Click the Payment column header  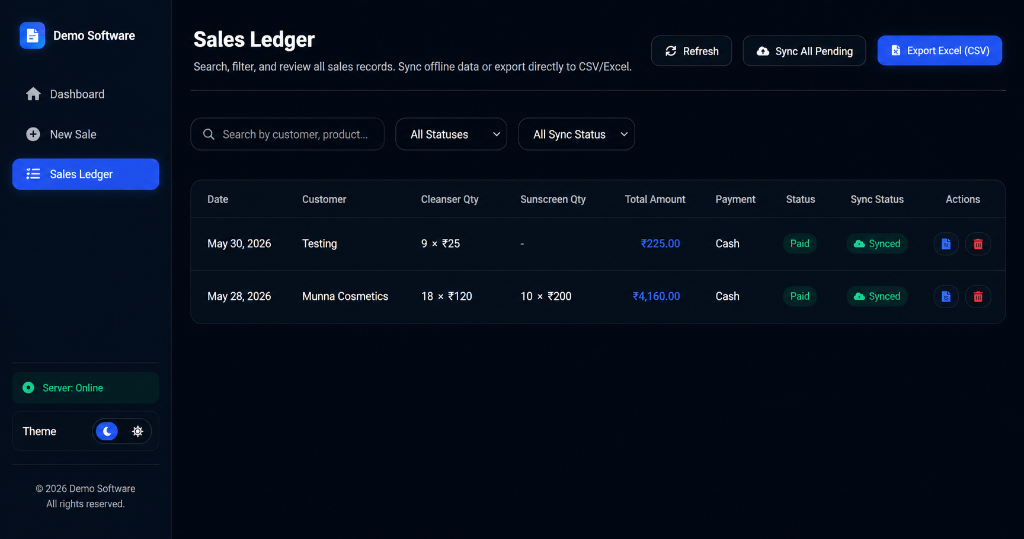[735, 199]
